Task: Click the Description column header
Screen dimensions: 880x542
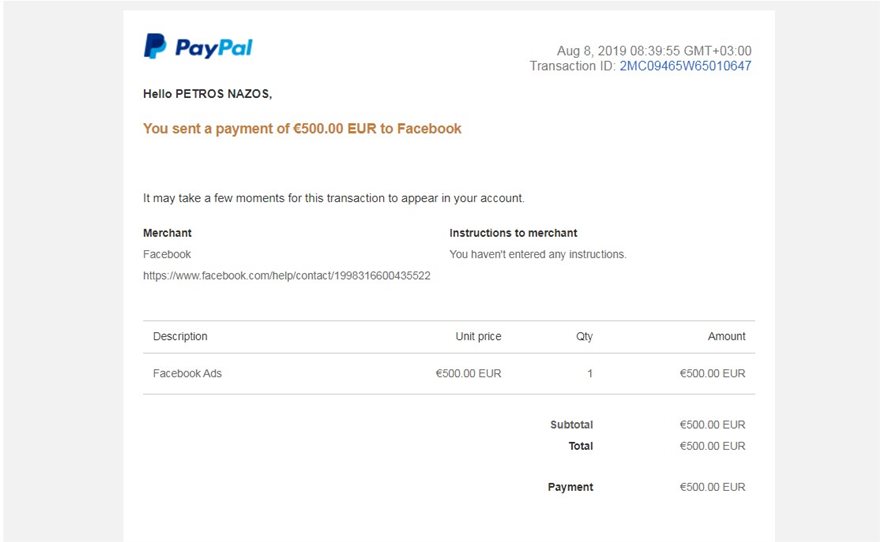Action: click(x=180, y=337)
